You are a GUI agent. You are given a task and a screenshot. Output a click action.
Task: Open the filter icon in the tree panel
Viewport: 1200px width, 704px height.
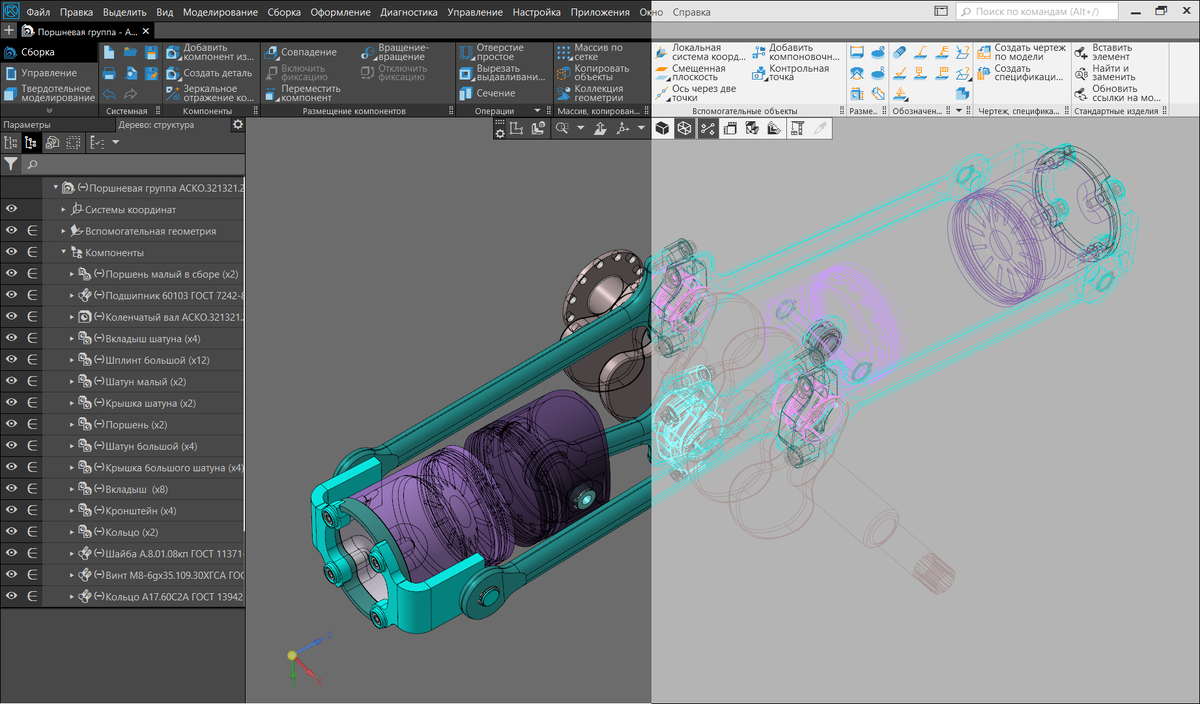coord(11,164)
